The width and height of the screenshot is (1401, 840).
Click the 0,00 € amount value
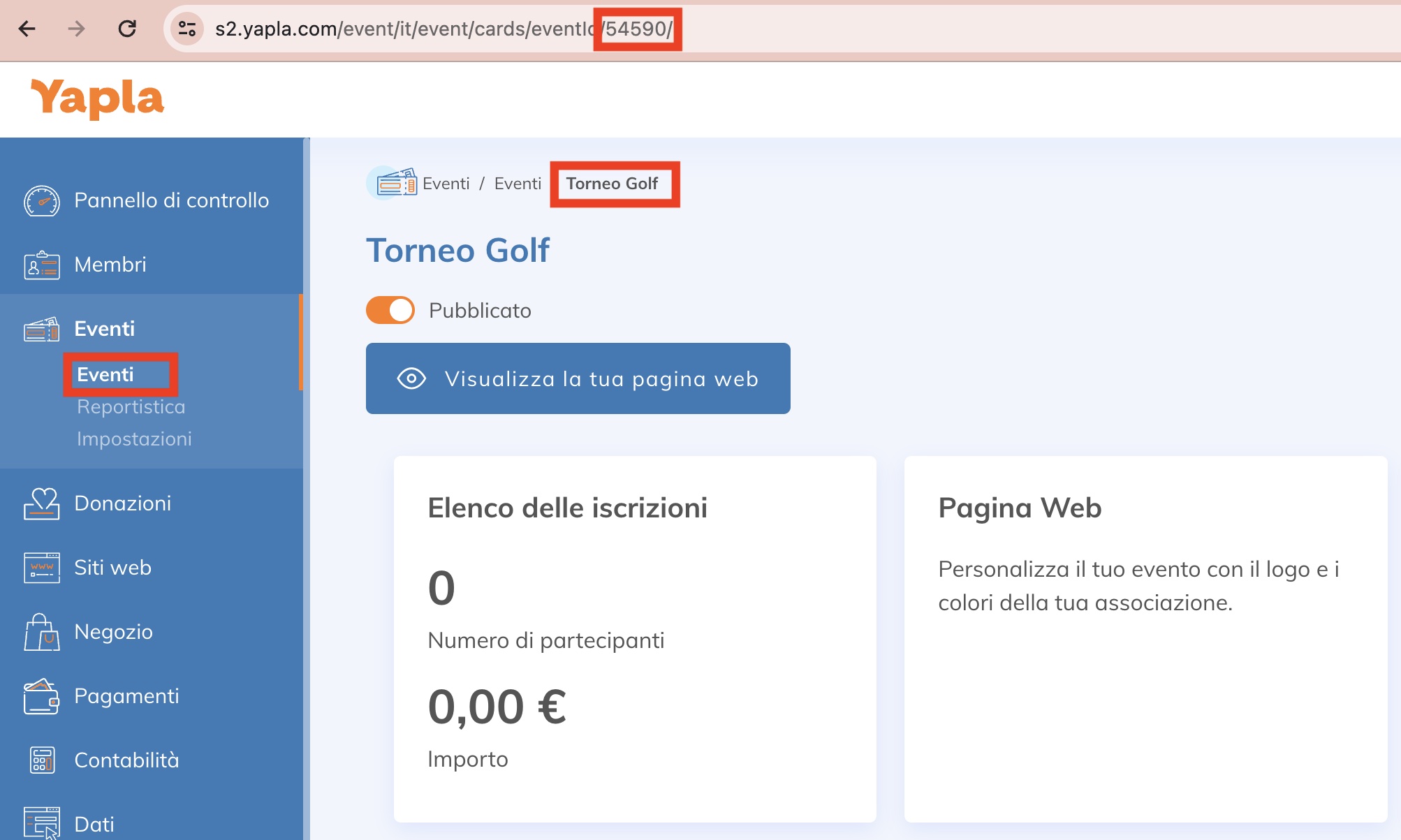(x=497, y=706)
